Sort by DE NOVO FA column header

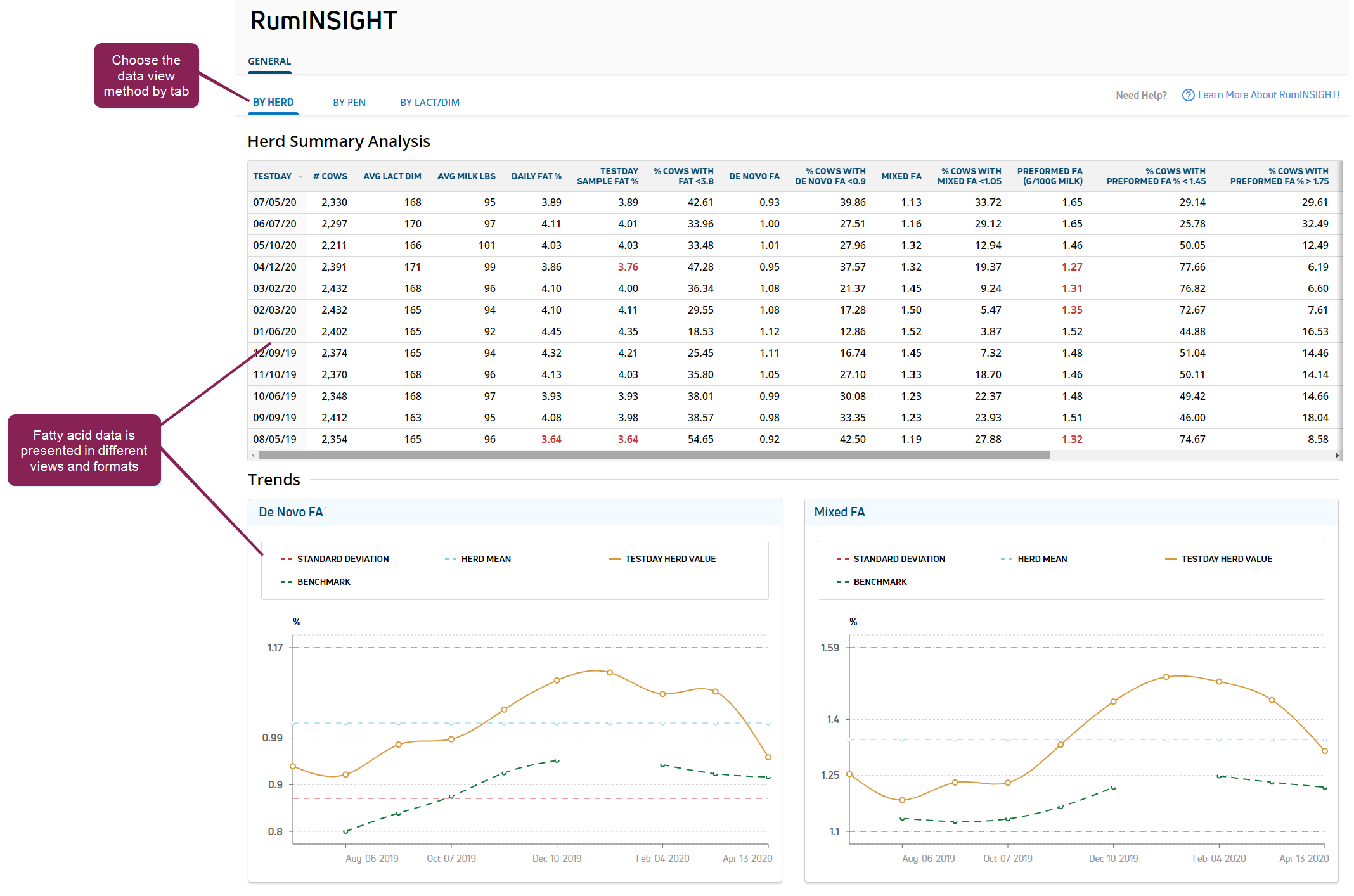click(x=754, y=177)
